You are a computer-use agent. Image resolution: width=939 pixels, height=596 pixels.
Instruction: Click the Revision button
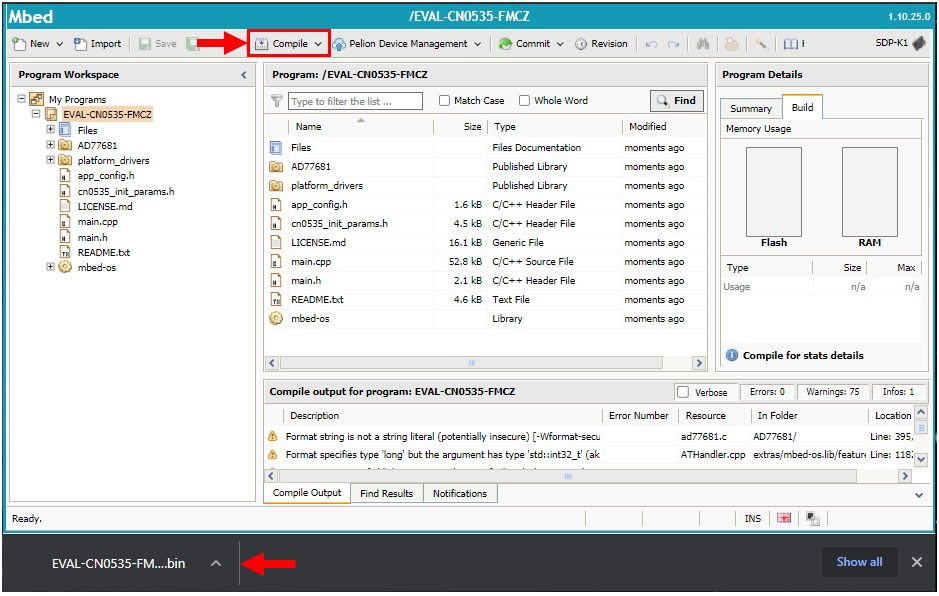coord(601,44)
